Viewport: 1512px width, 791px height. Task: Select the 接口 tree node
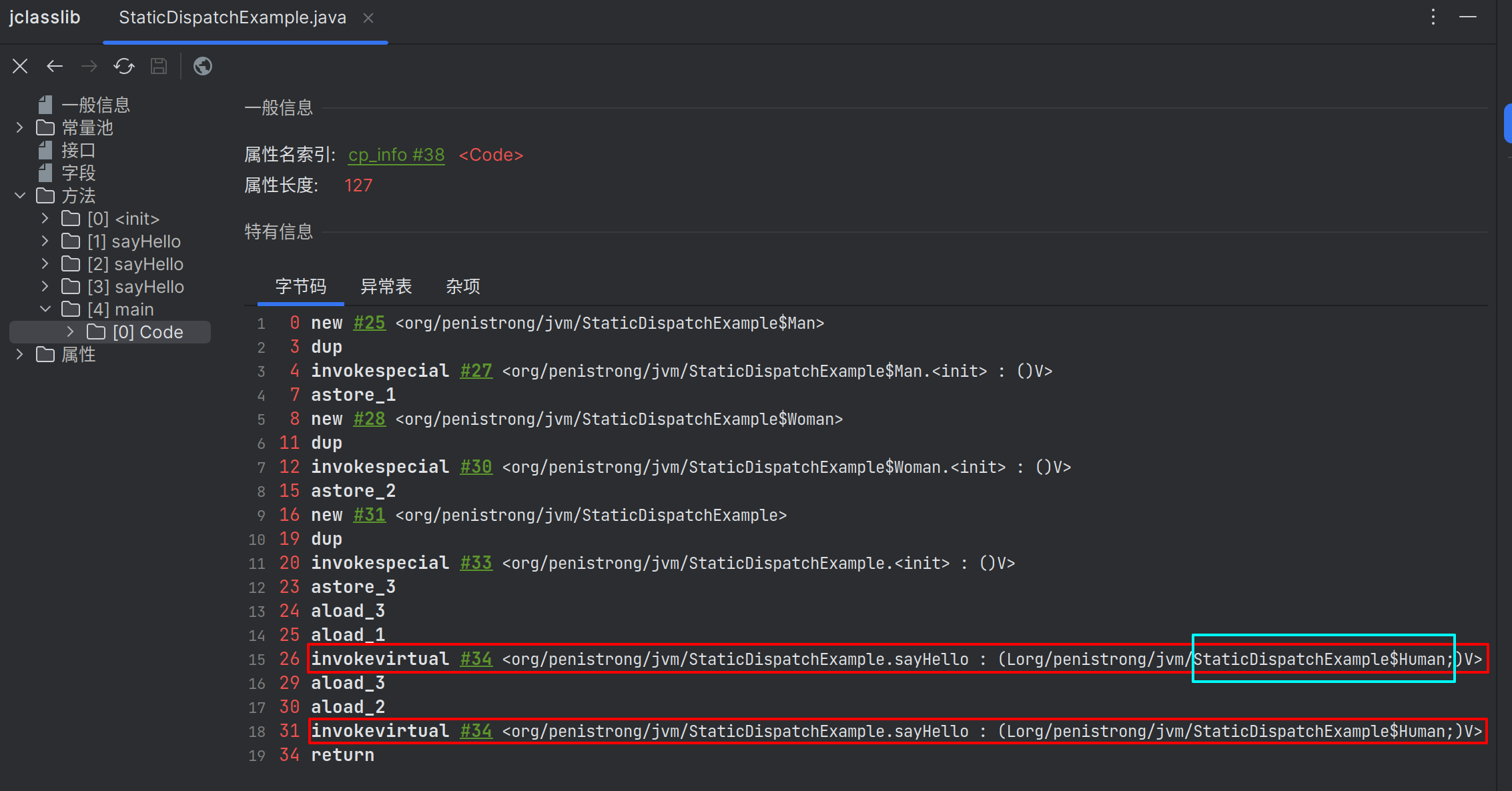78,150
